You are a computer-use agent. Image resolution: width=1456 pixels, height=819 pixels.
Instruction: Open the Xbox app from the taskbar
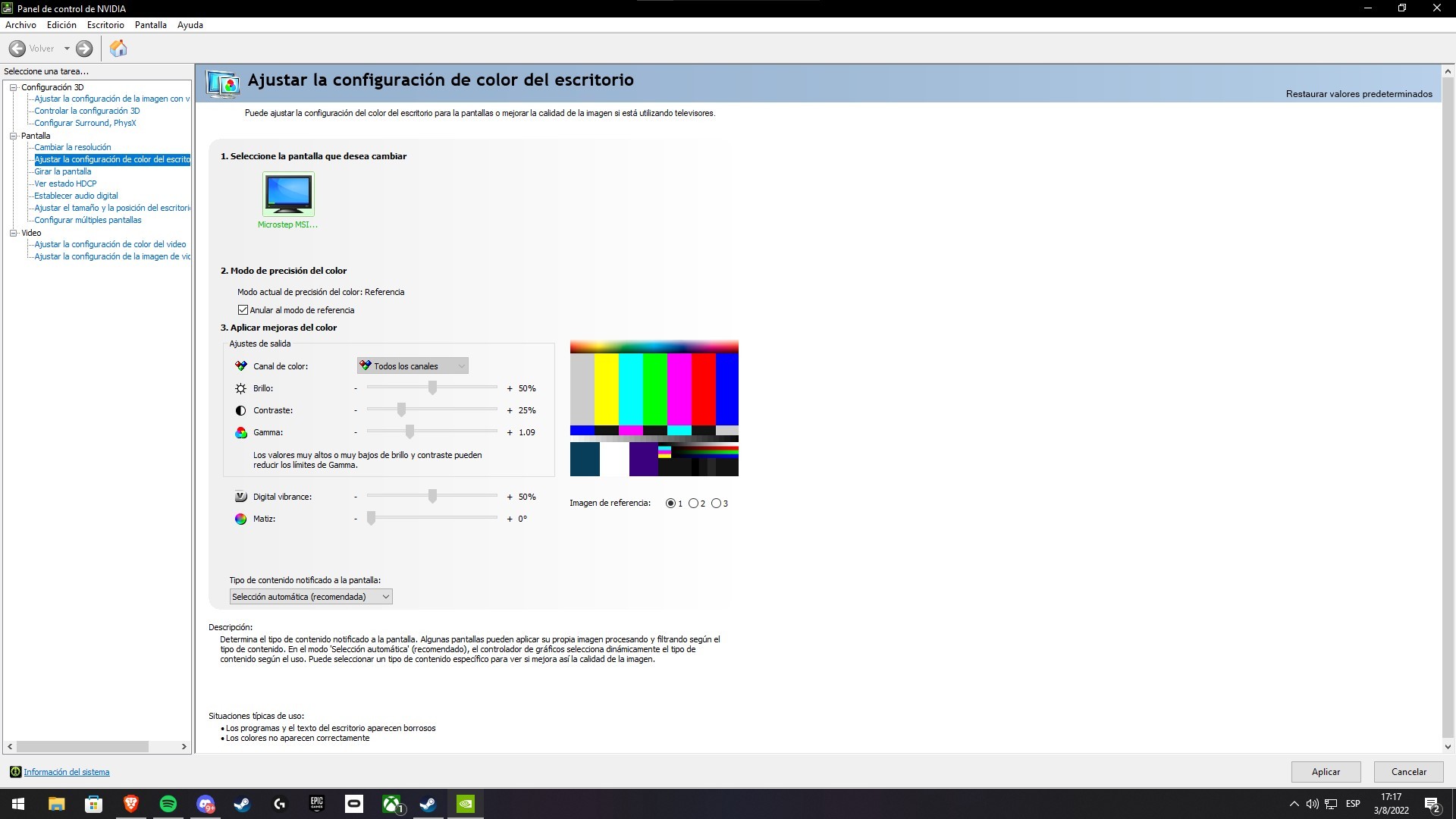[391, 804]
